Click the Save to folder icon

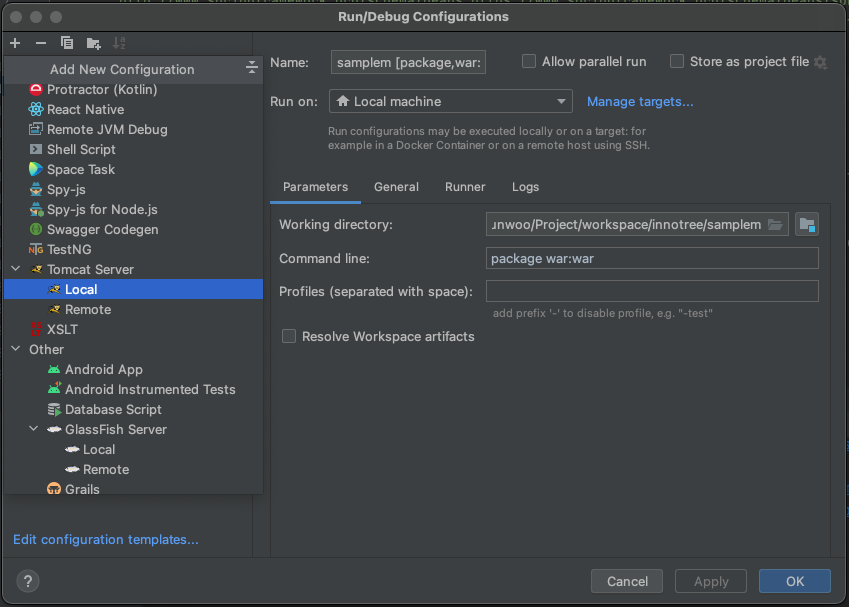[x=93, y=43]
